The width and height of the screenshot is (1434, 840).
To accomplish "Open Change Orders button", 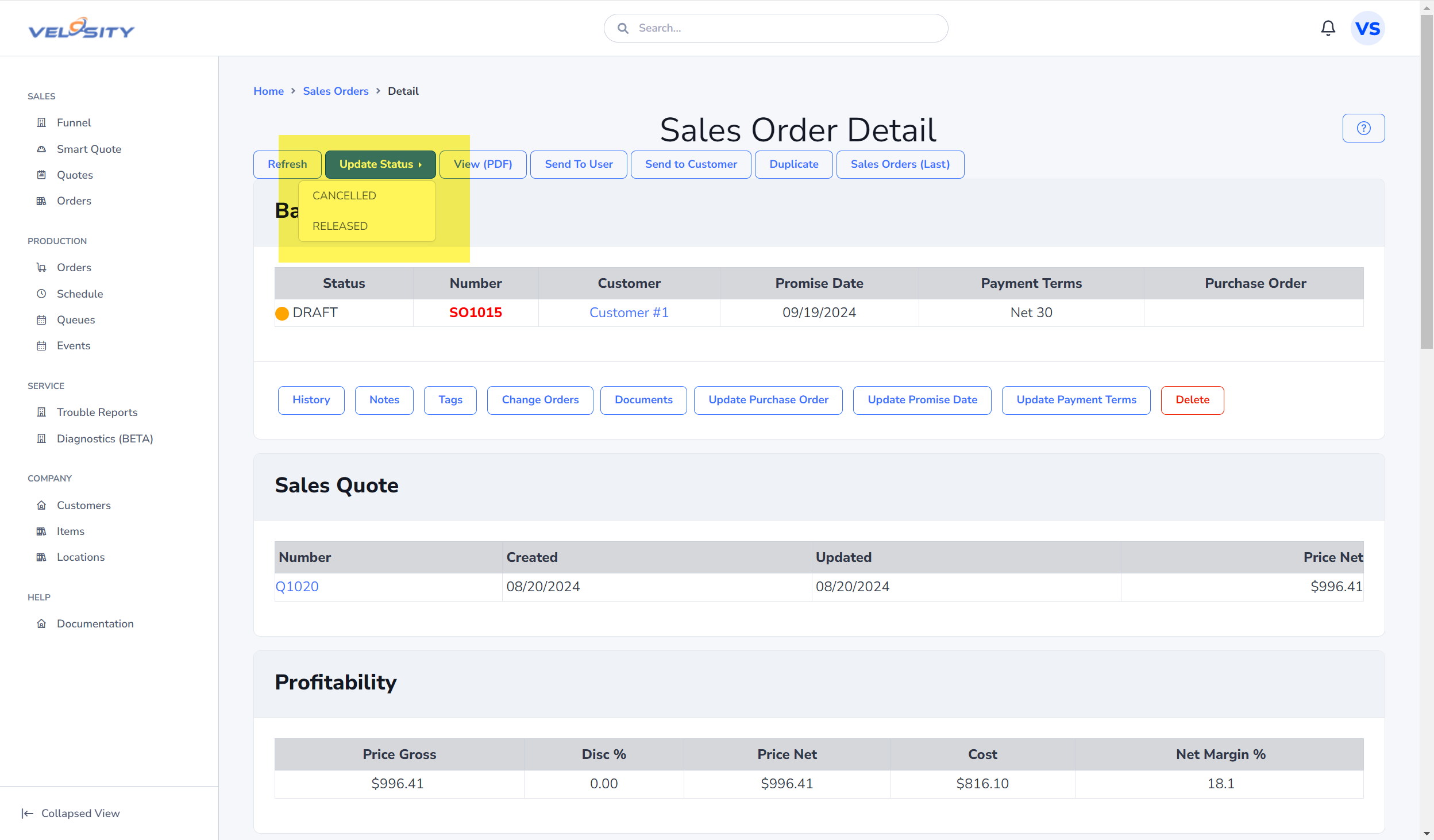I will pyautogui.click(x=540, y=400).
